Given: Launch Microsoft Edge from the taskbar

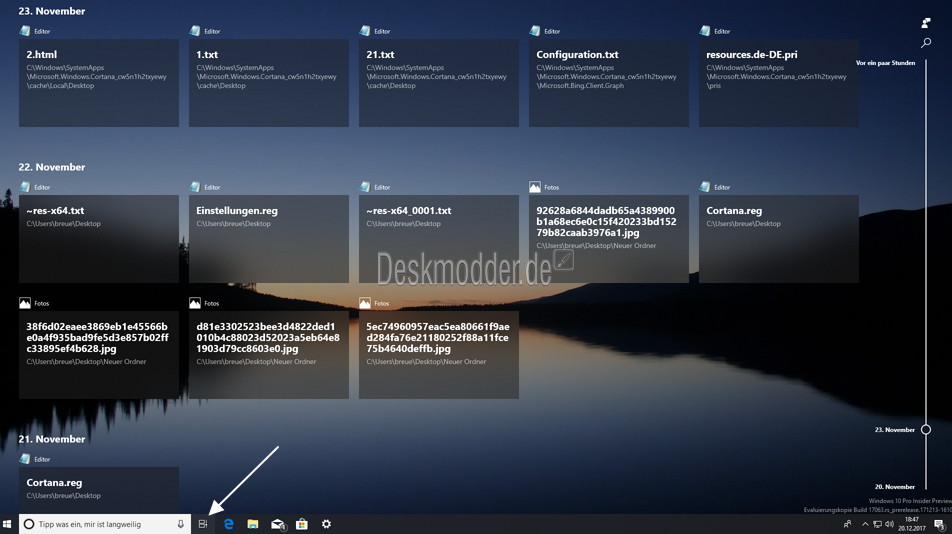Looking at the screenshot, I should click(229, 524).
